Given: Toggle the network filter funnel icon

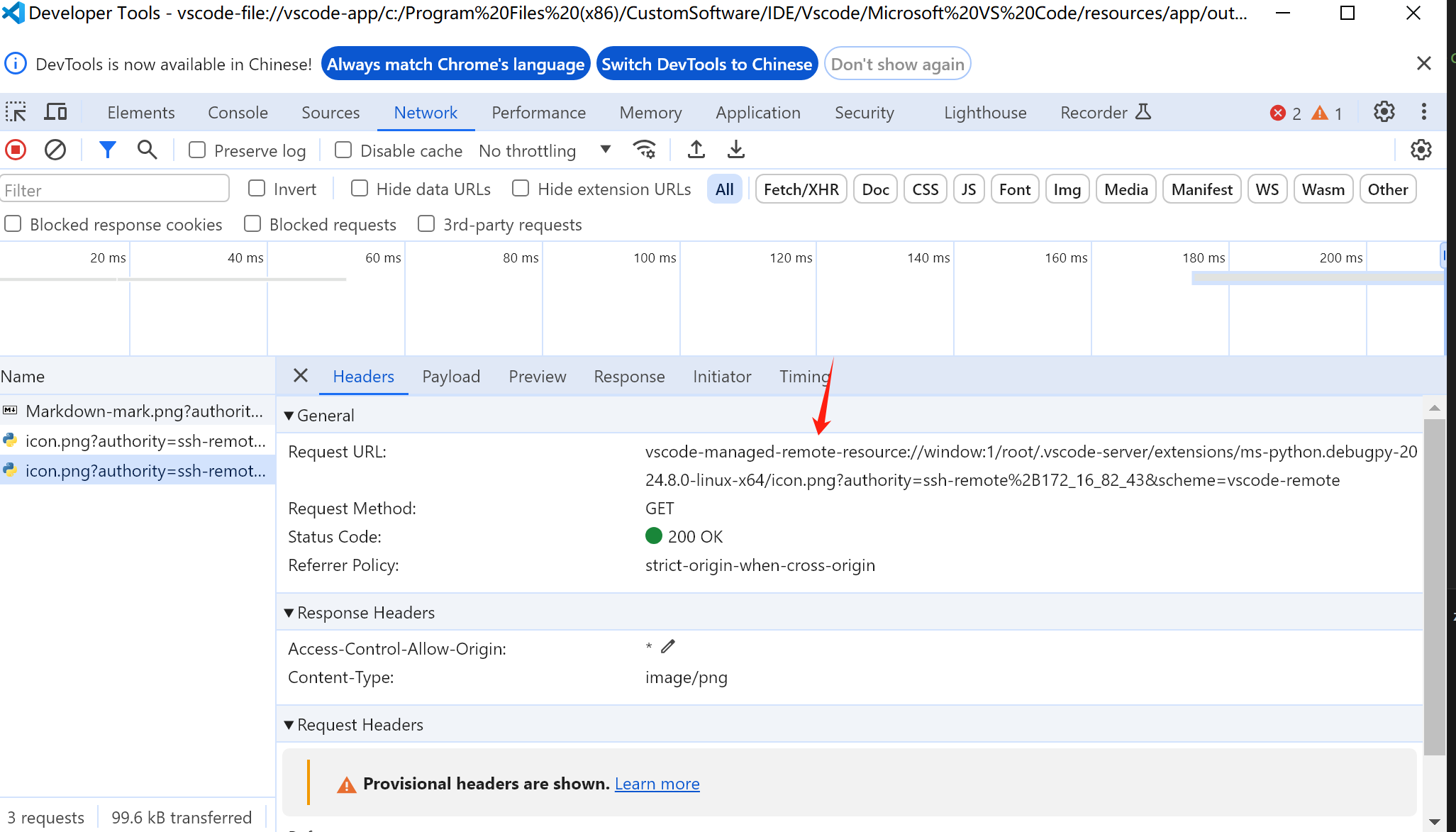Looking at the screenshot, I should coord(107,150).
